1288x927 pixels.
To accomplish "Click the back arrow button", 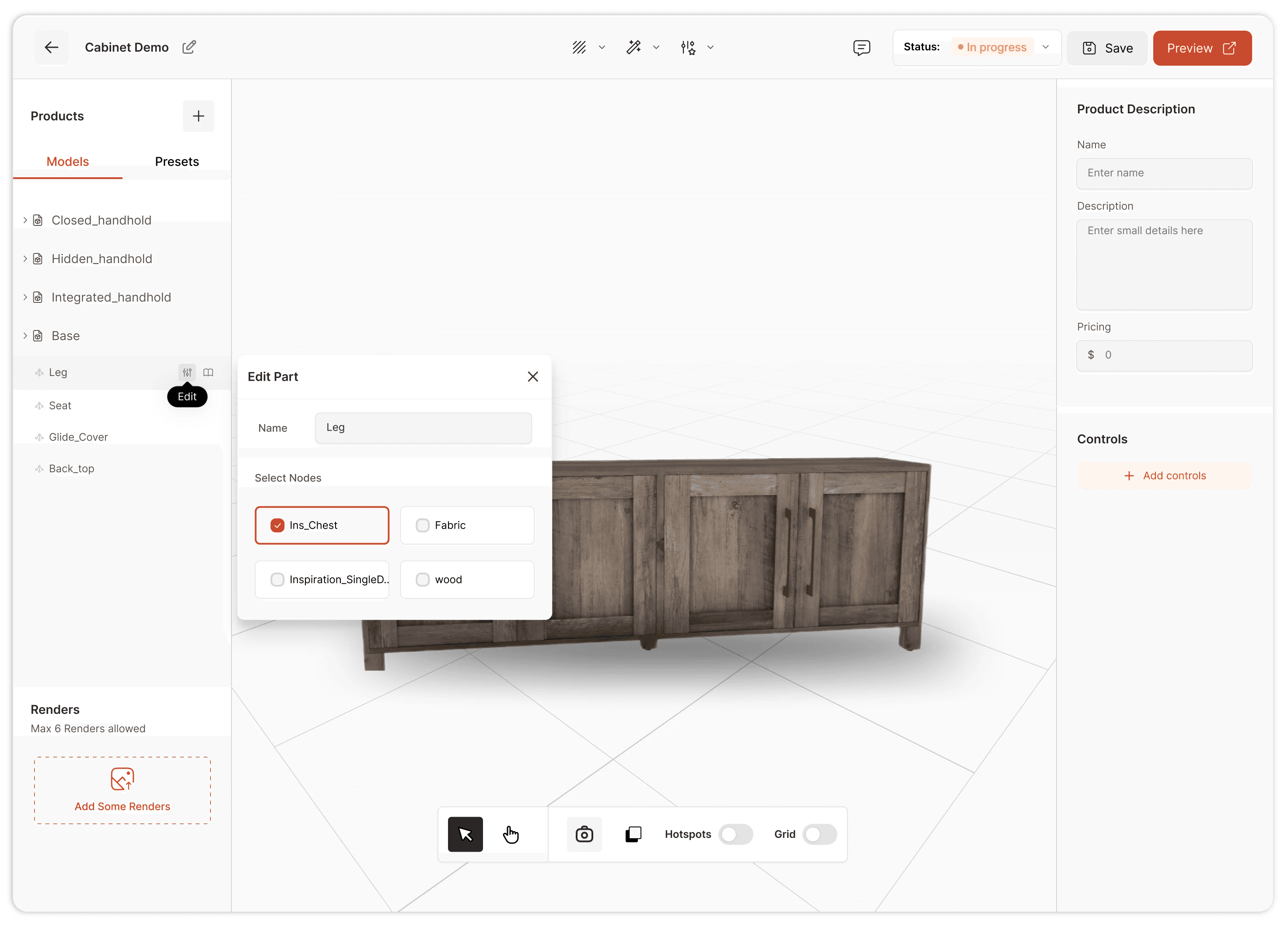I will pyautogui.click(x=52, y=48).
